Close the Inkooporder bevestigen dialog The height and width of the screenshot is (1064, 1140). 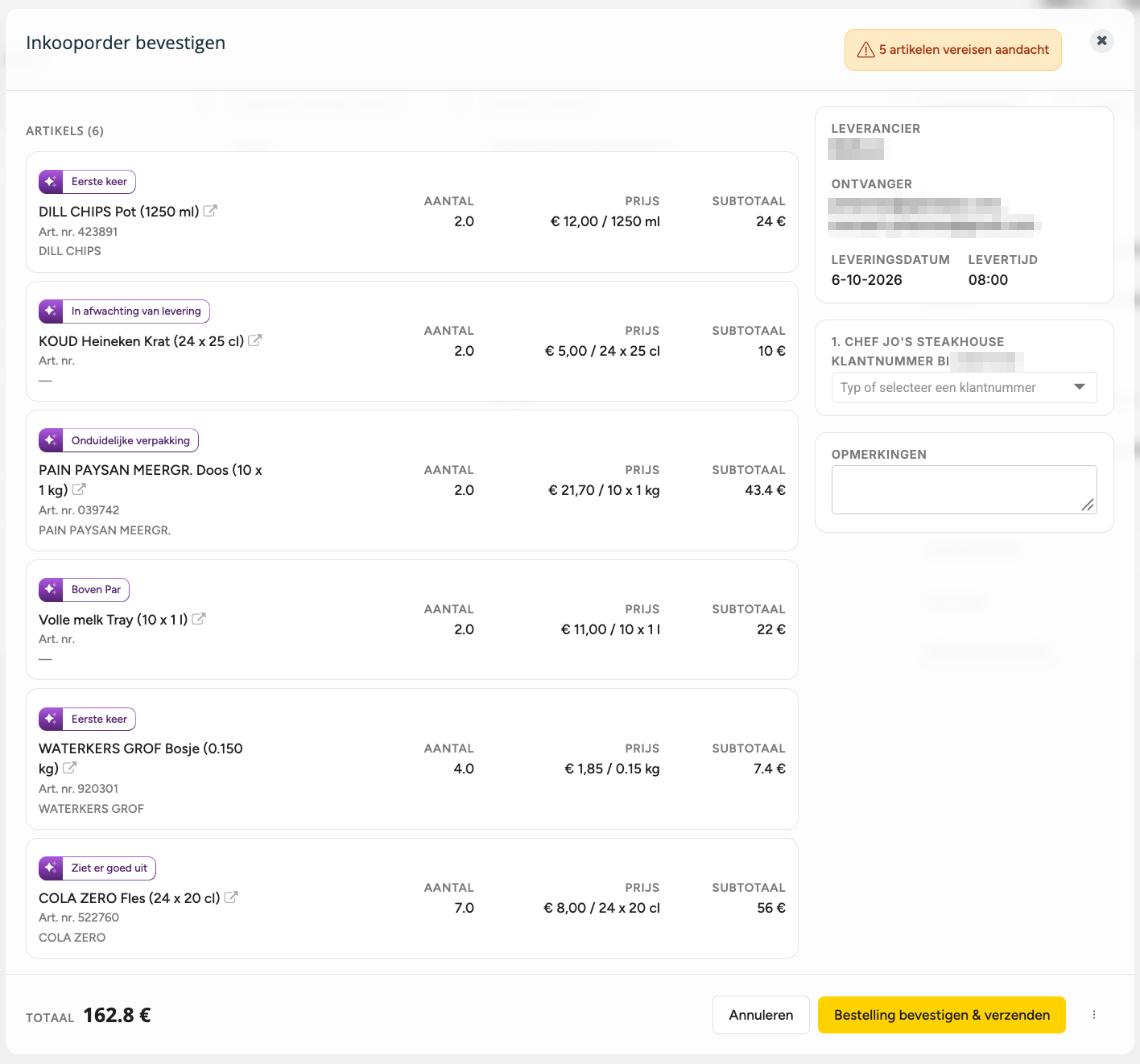click(x=1102, y=41)
